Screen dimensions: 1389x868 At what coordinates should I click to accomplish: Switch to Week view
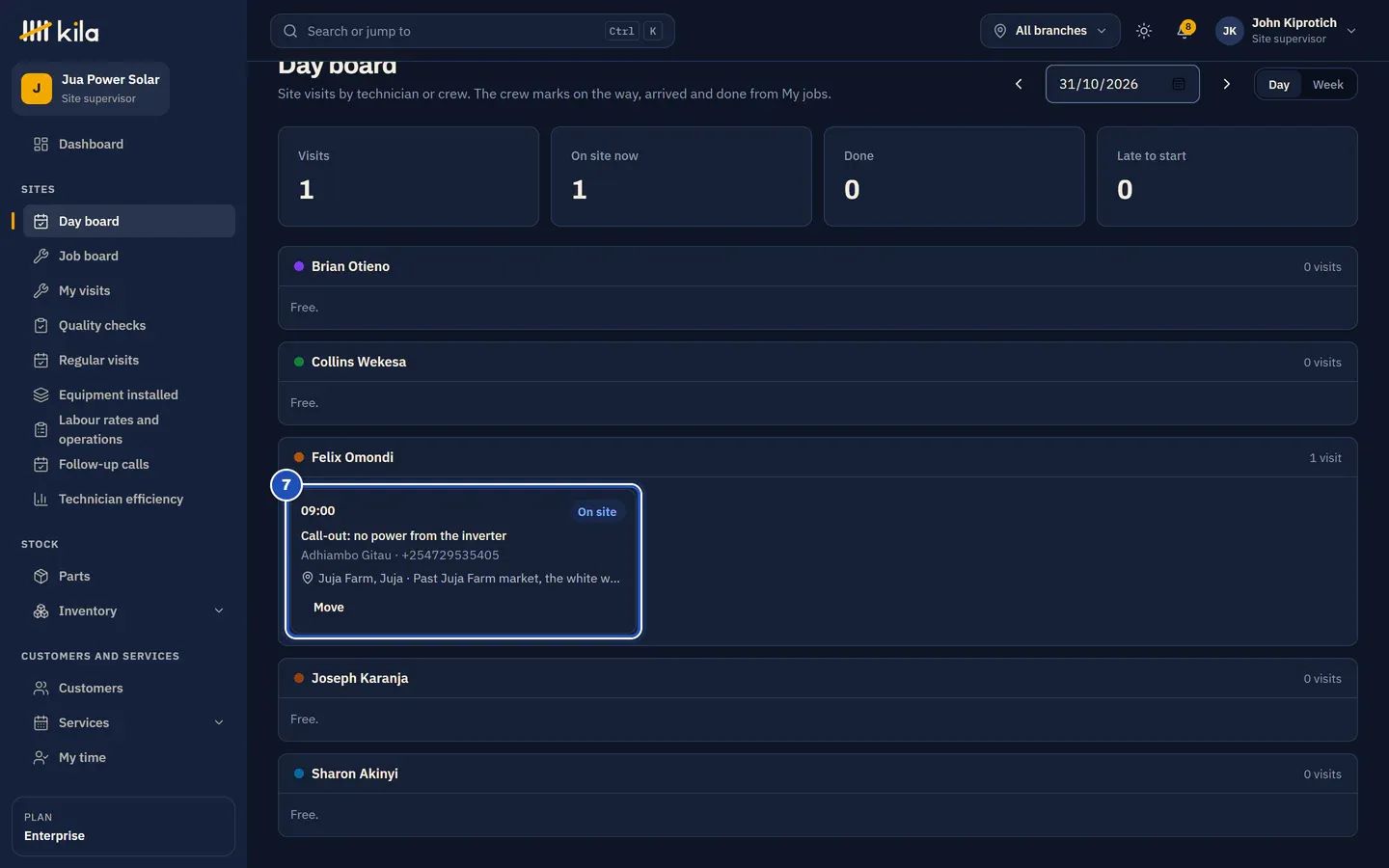coord(1327,85)
